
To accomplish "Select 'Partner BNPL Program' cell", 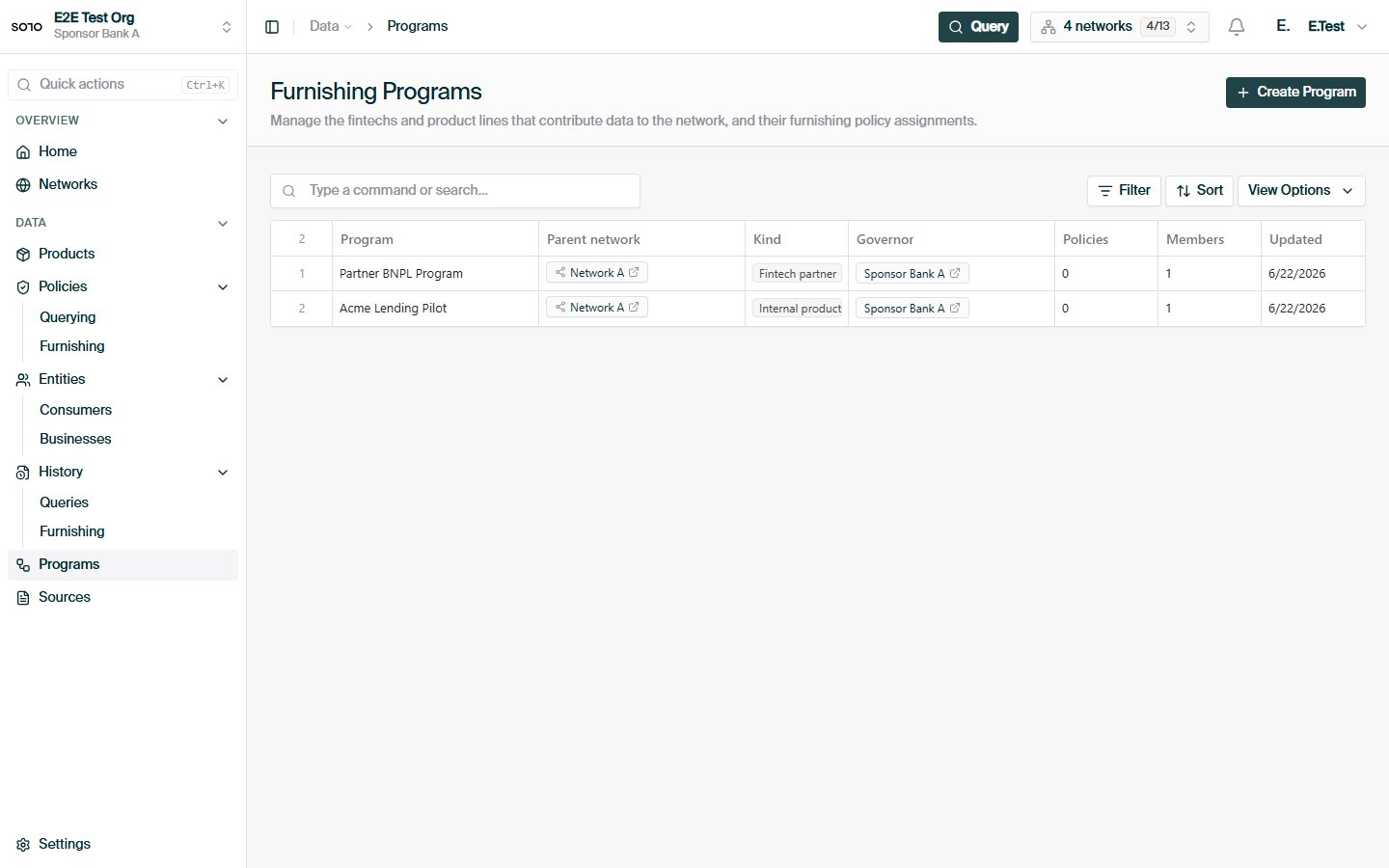I will click(x=435, y=274).
